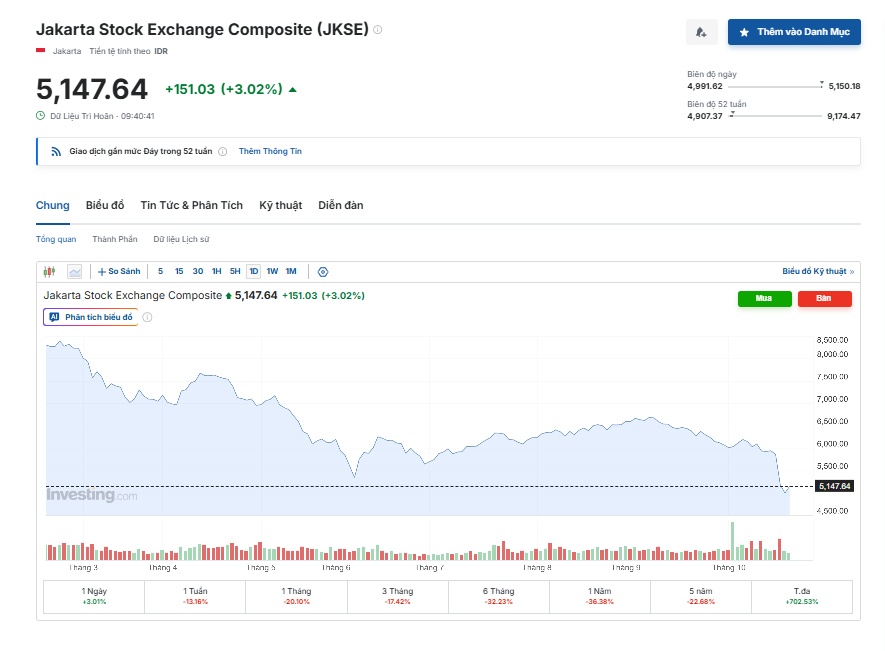Click the 4,991.62 daily low value
885x651 pixels.
pyautogui.click(x=704, y=86)
